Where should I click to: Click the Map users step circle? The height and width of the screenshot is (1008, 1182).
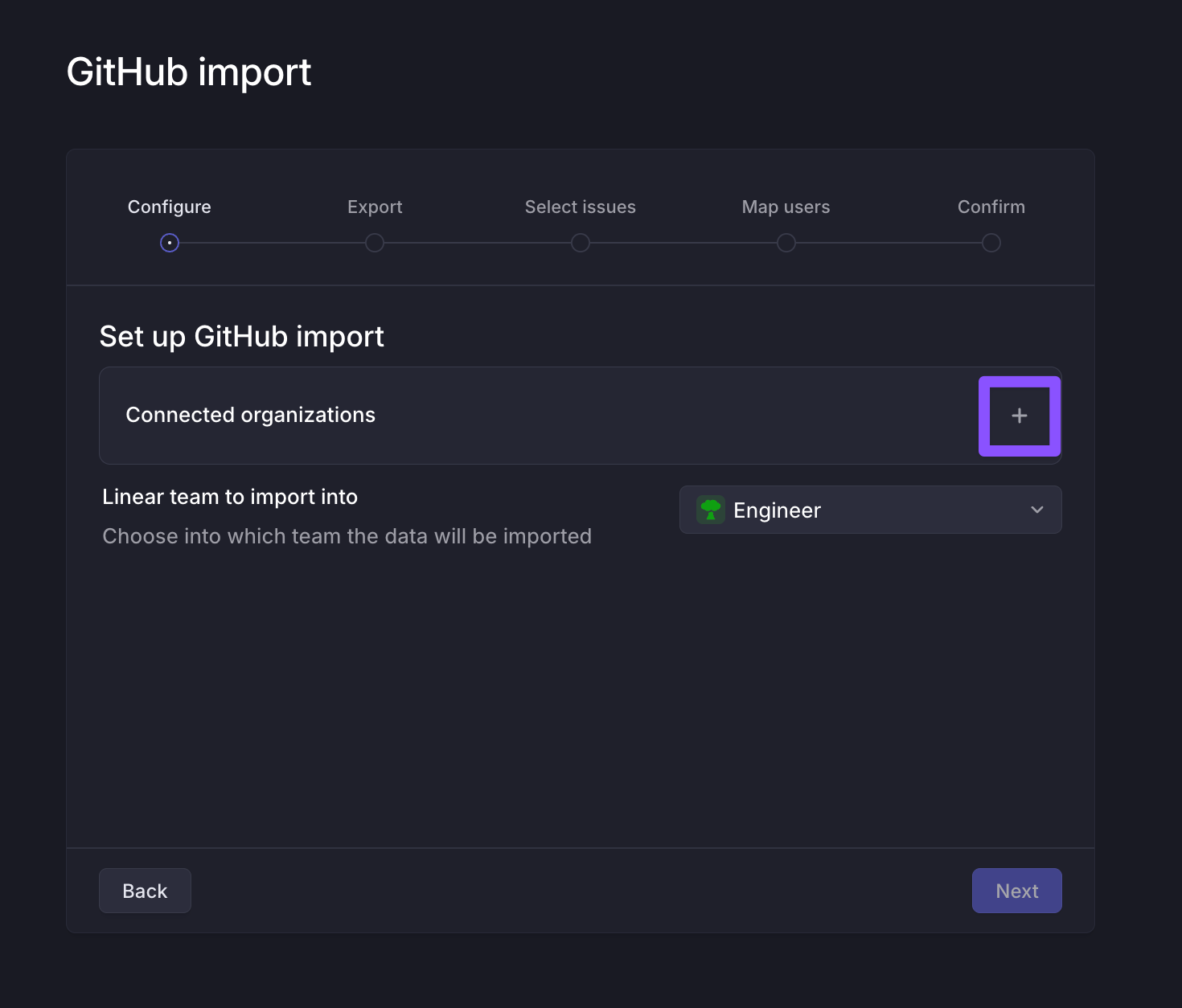coord(786,243)
